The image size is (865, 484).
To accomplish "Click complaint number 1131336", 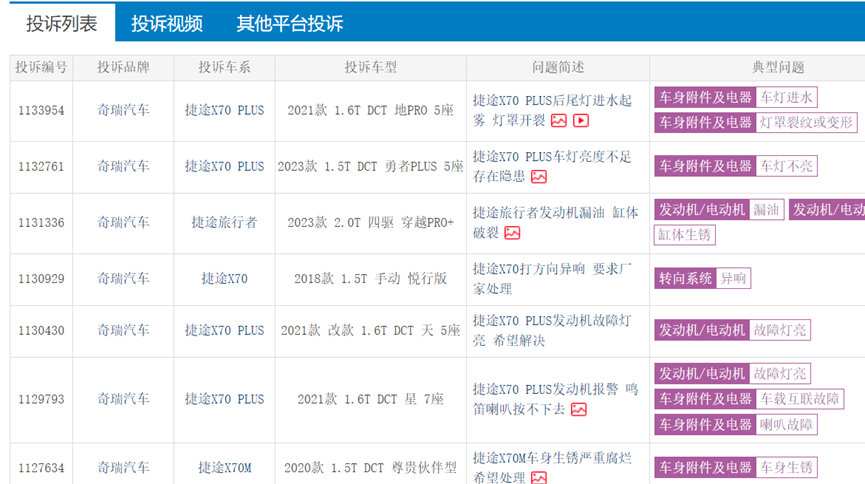I will pyautogui.click(x=41, y=223).
